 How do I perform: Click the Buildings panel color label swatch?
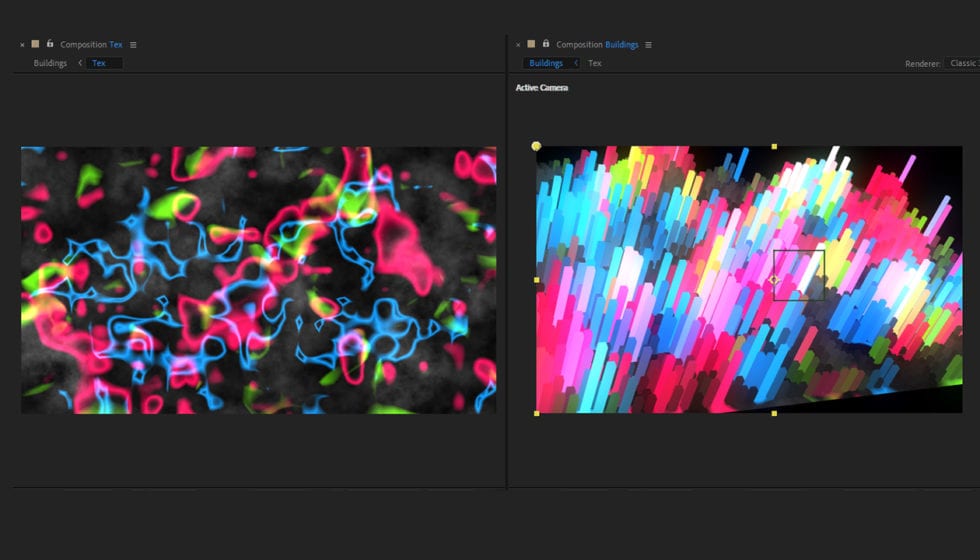pyautogui.click(x=531, y=44)
